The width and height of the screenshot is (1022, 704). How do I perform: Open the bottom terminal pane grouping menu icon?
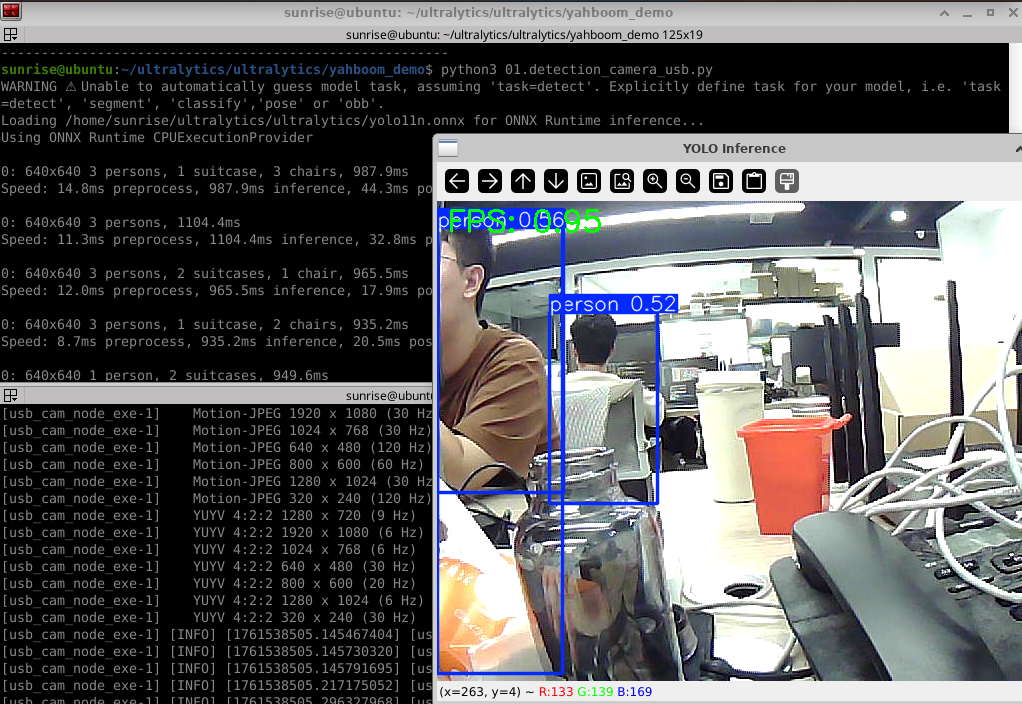pos(10,396)
